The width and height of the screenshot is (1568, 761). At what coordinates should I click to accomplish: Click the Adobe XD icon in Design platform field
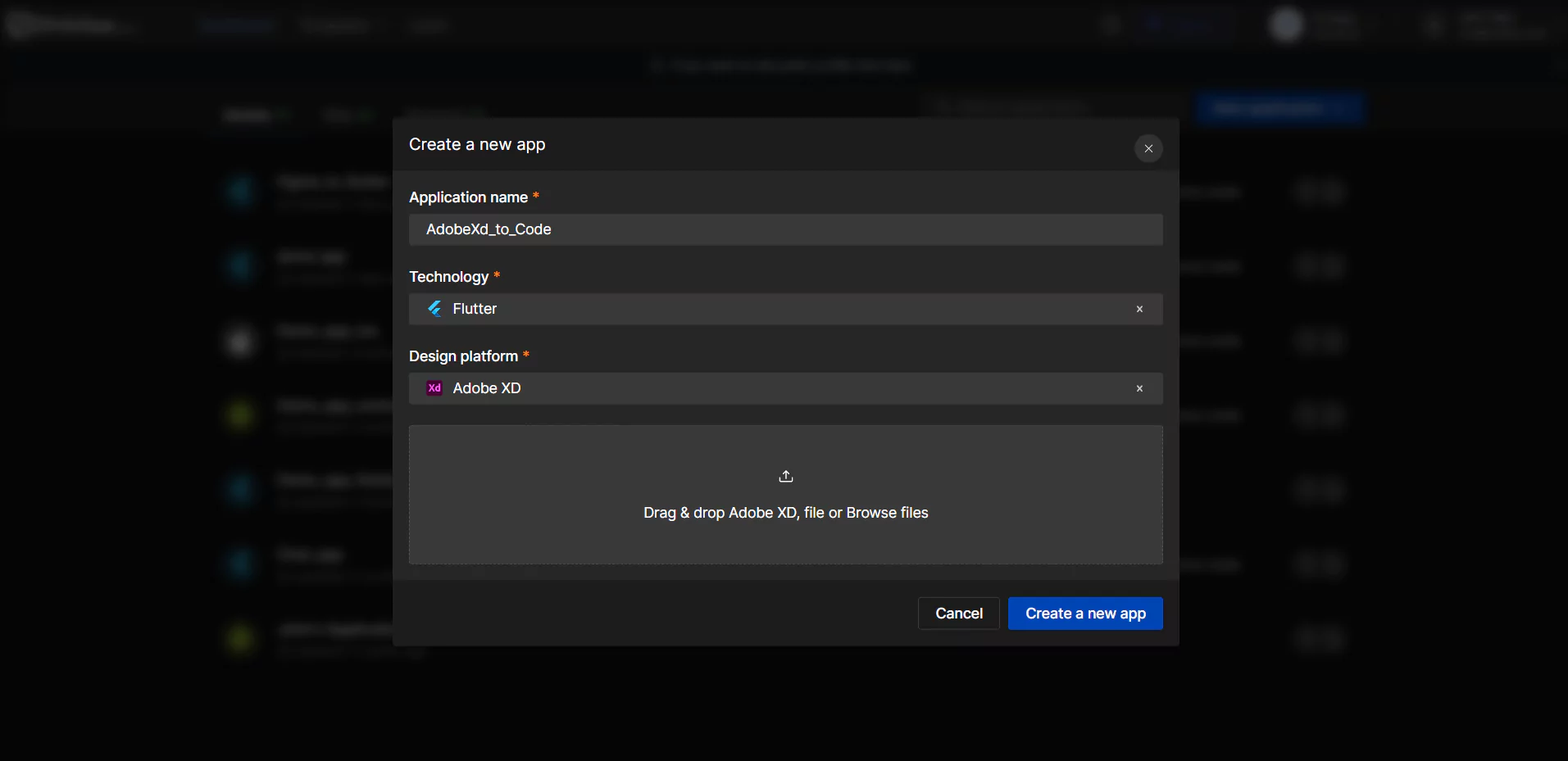tap(434, 387)
